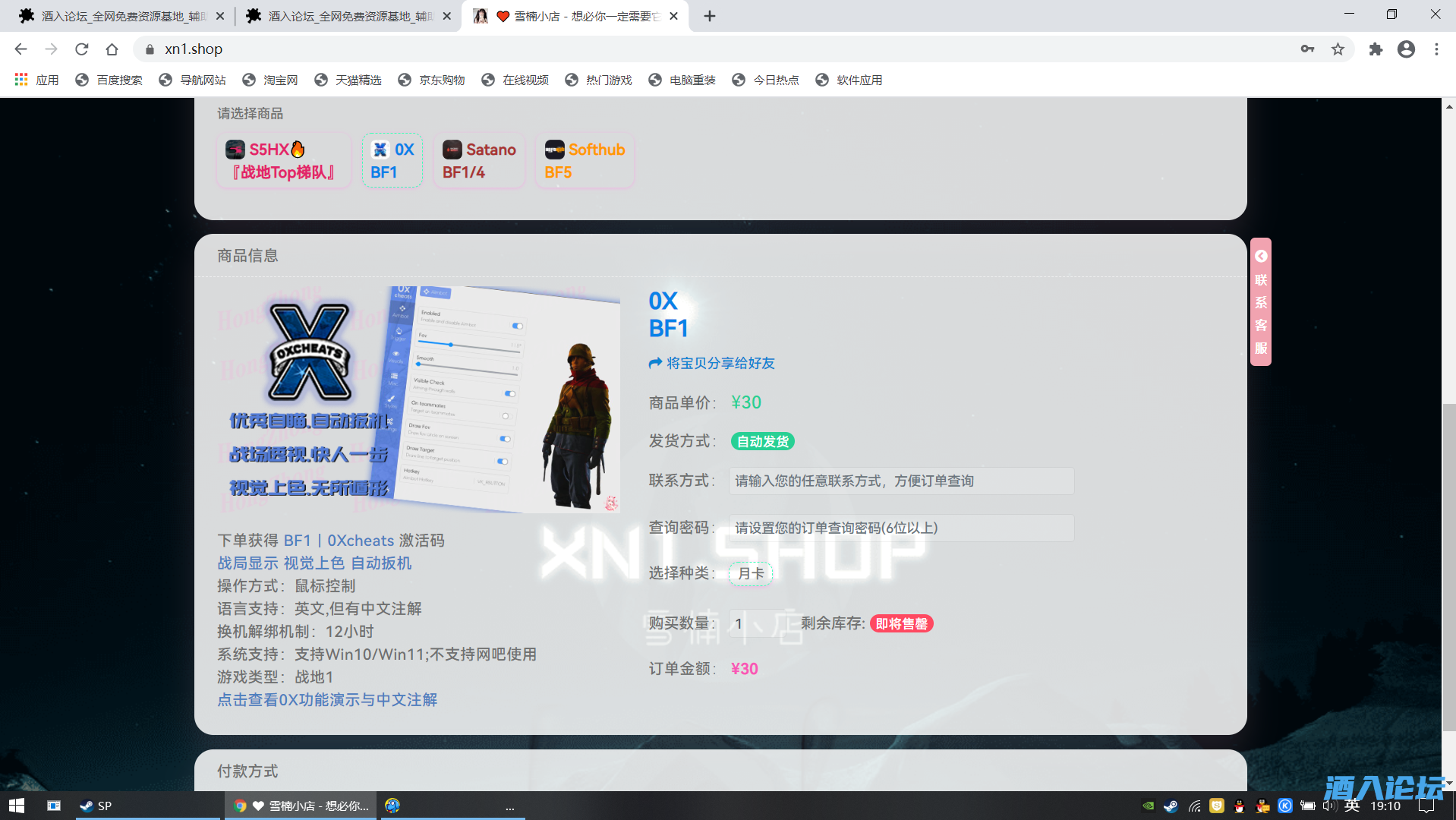
Task: Open the browser home page
Action: click(x=112, y=49)
